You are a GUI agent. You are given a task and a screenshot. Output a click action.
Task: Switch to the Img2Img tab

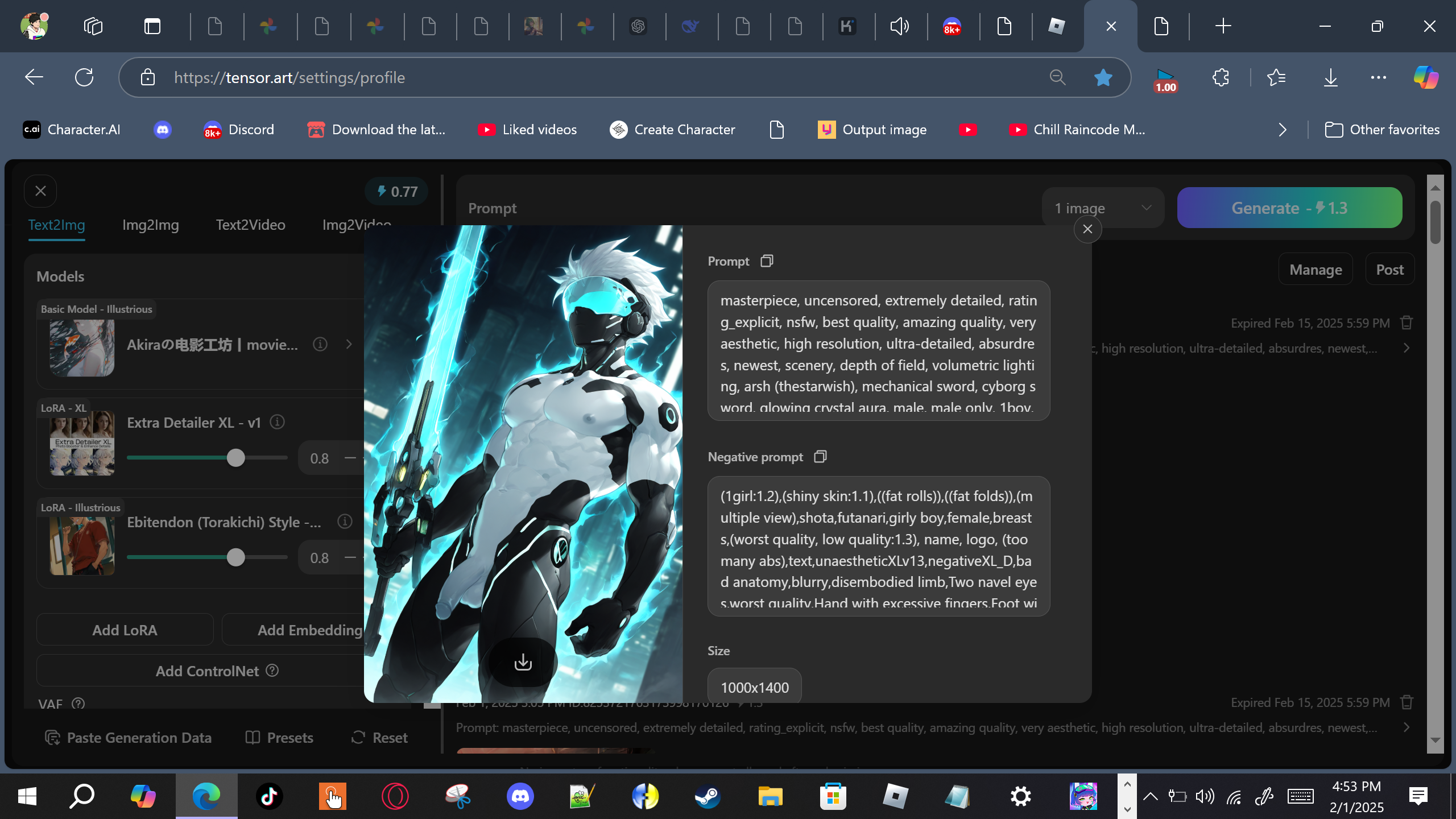[x=150, y=225]
